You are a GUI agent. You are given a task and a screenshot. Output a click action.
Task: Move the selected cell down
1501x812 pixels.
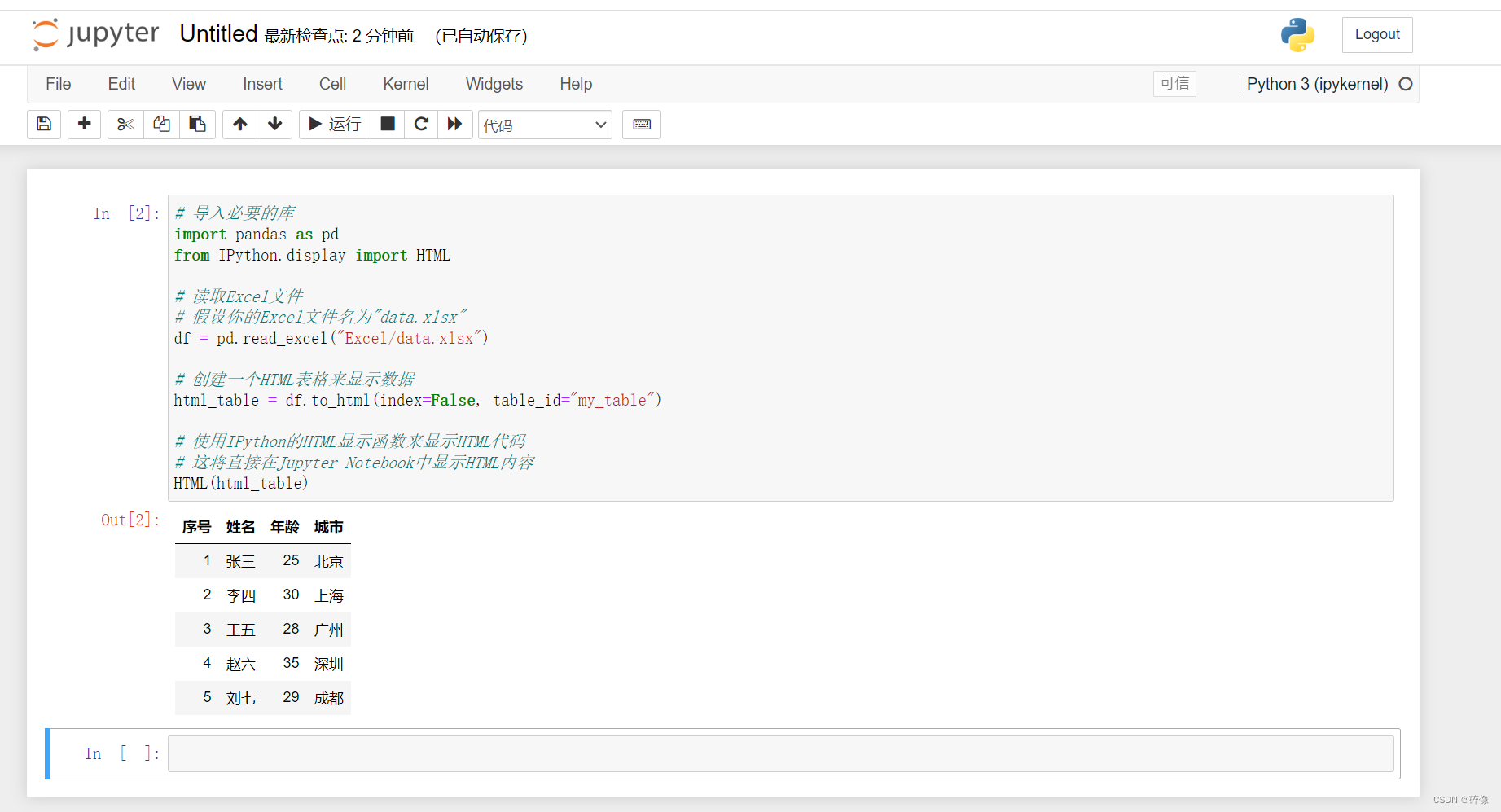(274, 124)
